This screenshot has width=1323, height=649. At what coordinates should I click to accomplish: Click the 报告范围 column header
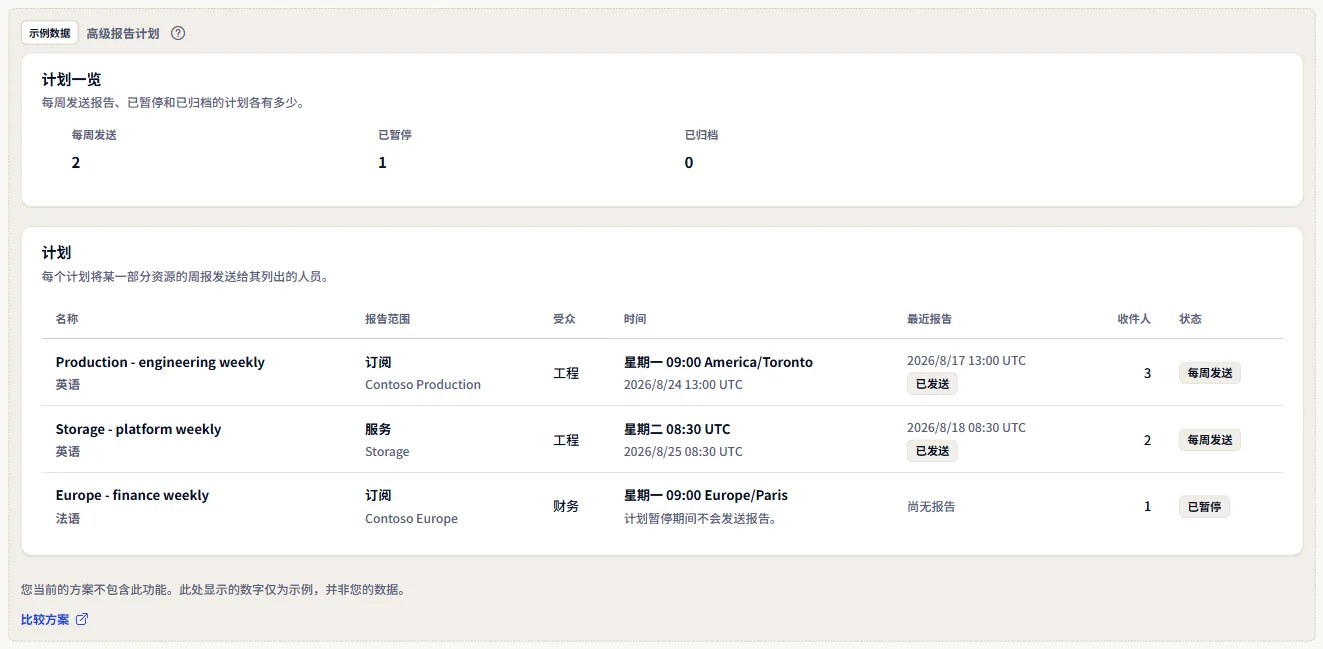pos(388,319)
